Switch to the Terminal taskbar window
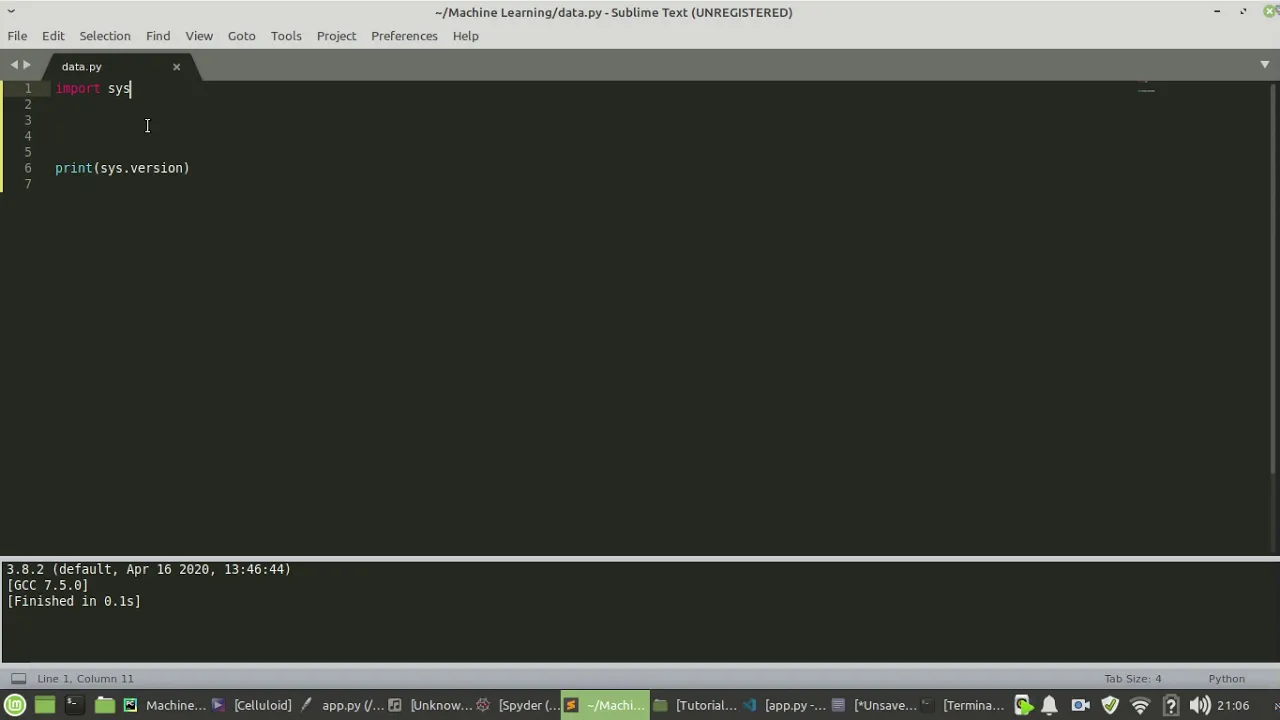 [962, 705]
